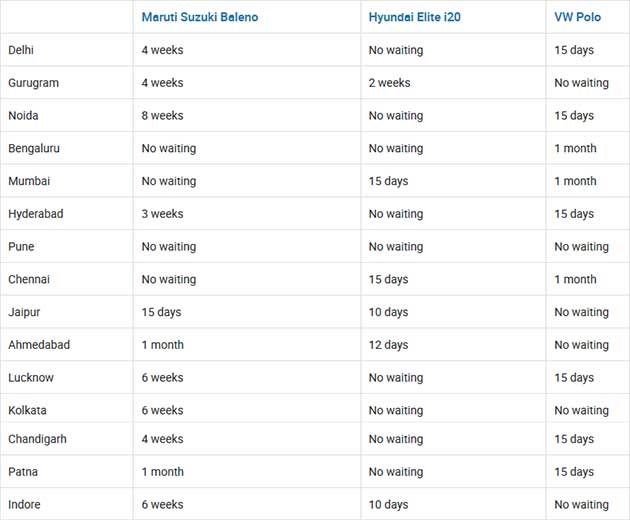This screenshot has width=630, height=520.
Task: Select the 2 weeks cell in Gurugram row
Action: (389, 83)
